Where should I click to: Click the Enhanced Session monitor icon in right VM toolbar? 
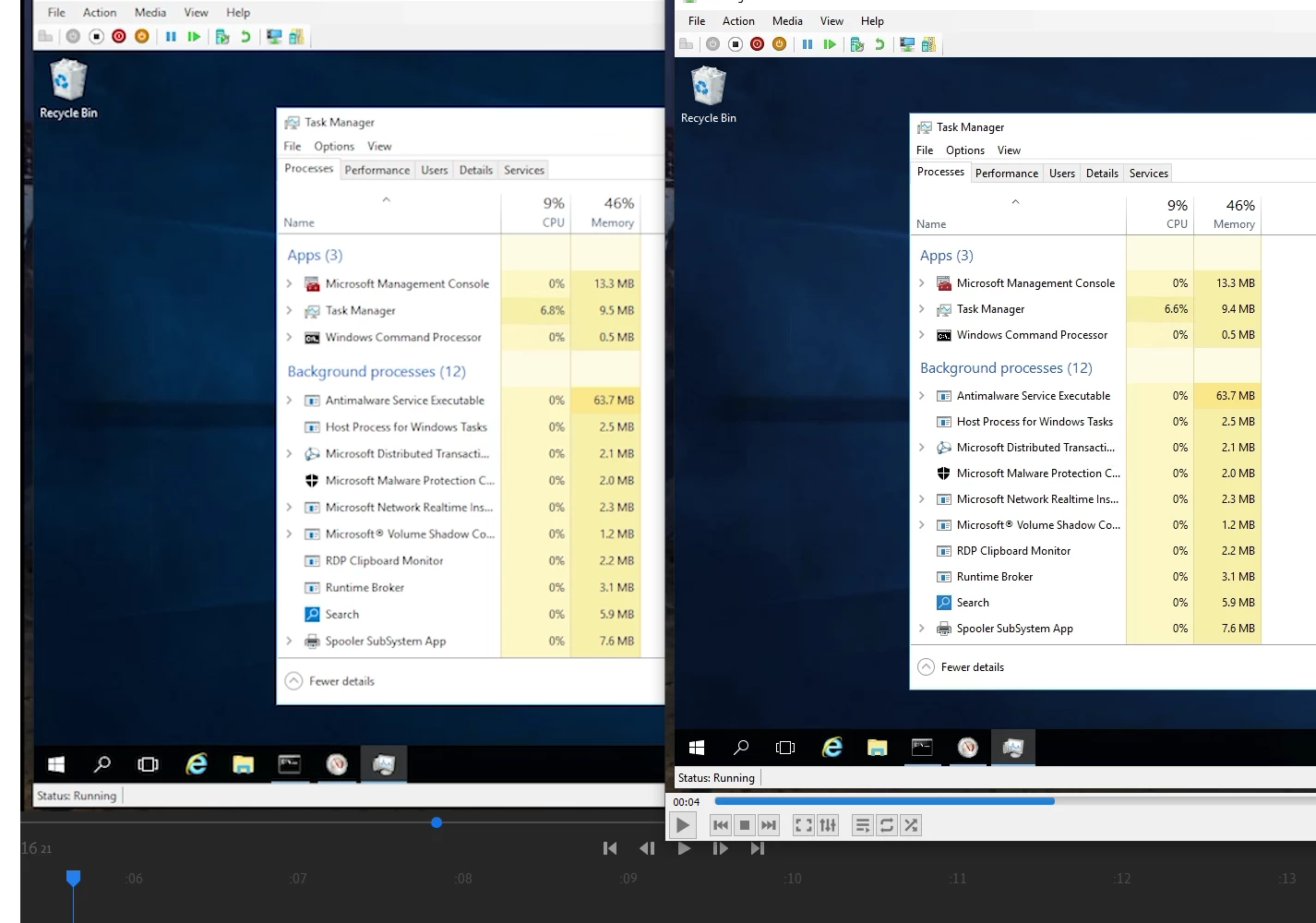tap(907, 44)
